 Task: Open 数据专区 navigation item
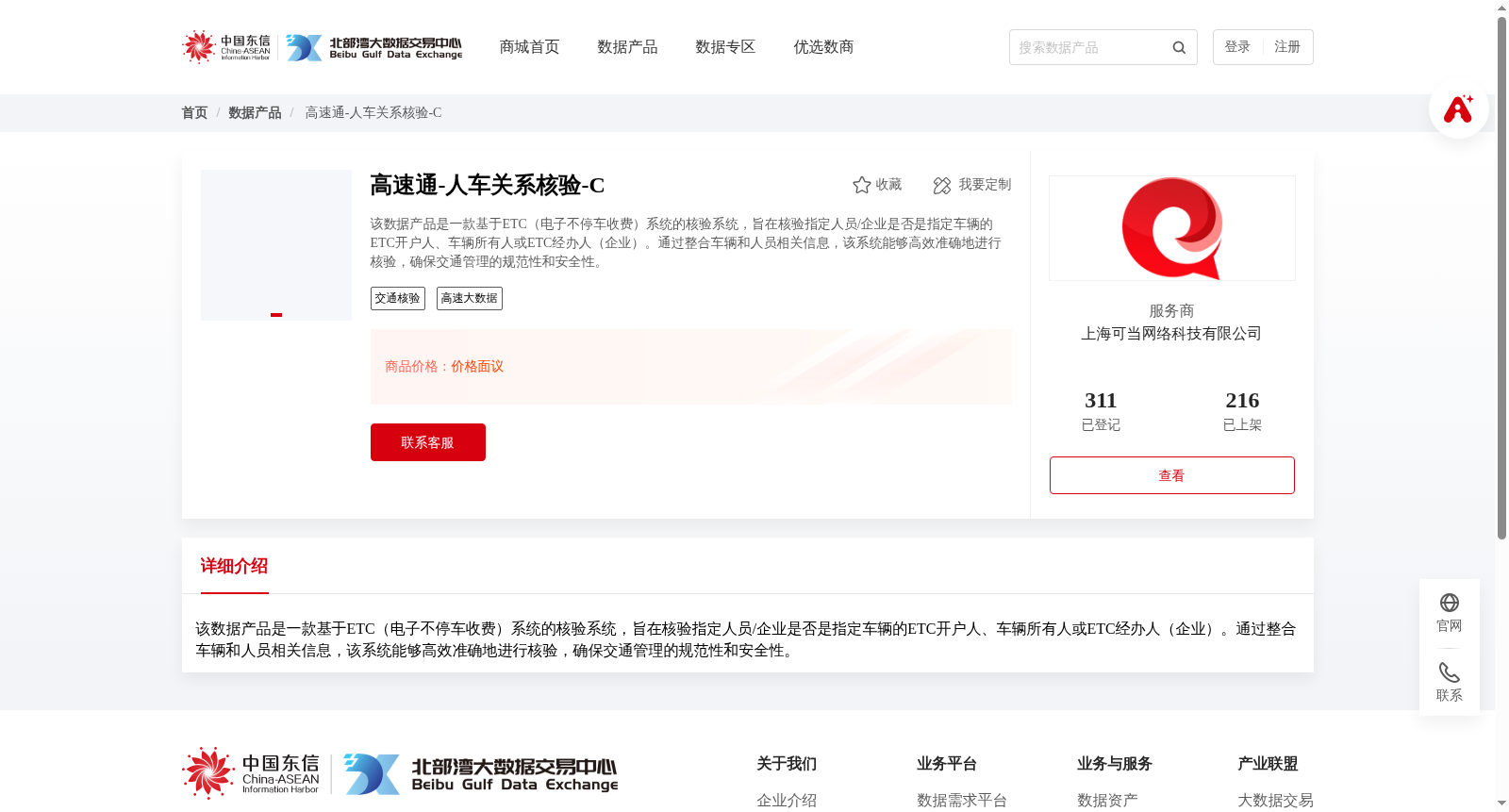[x=725, y=47]
